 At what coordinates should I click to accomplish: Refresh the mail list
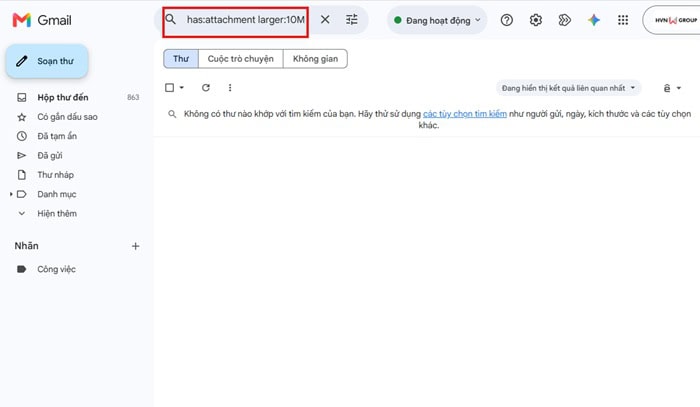pos(206,87)
